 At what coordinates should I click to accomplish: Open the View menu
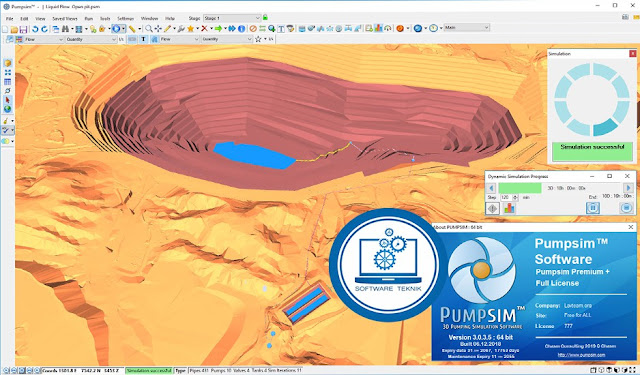[x=40, y=18]
